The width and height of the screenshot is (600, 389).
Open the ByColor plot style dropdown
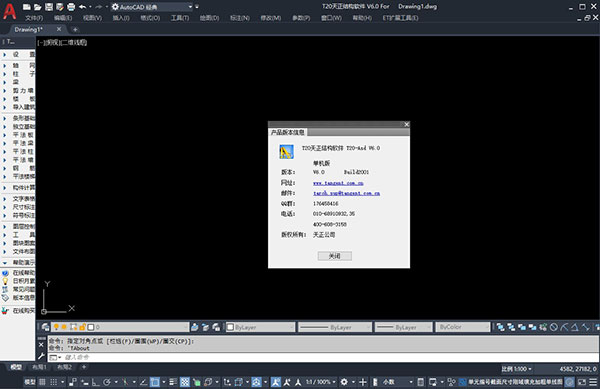(463, 327)
